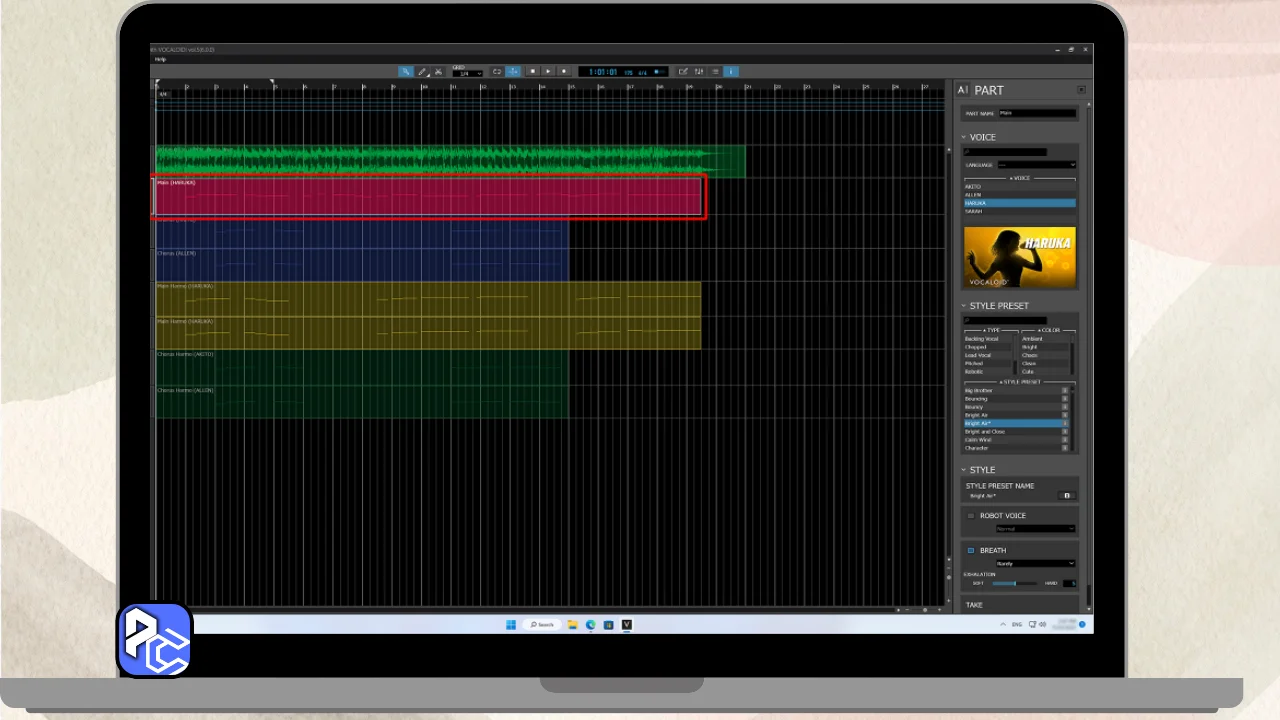Enable the Robot Voice checkbox
The height and width of the screenshot is (720, 1280).
970,516
